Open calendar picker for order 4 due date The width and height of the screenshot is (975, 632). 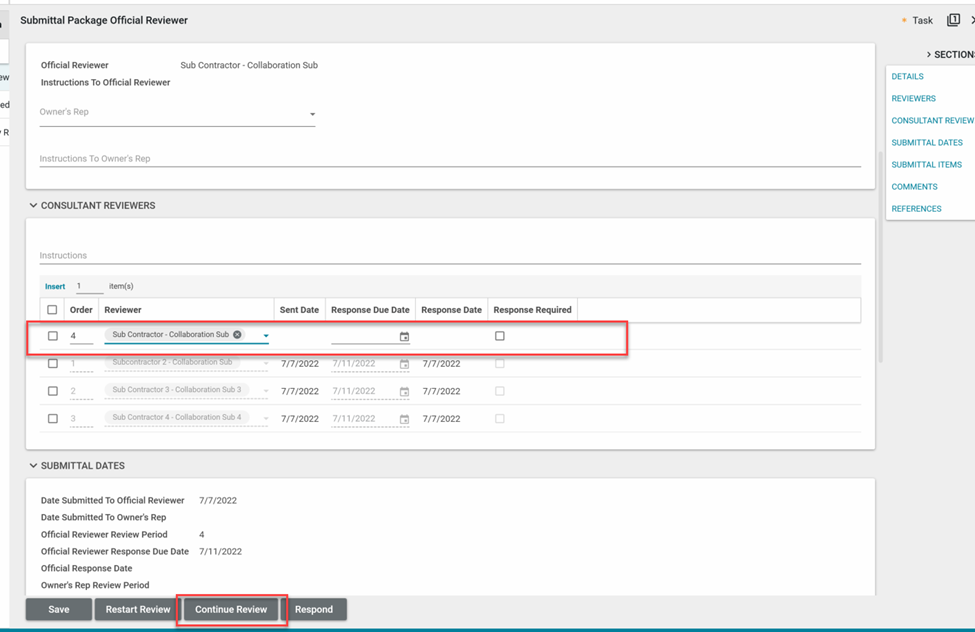[x=404, y=337]
